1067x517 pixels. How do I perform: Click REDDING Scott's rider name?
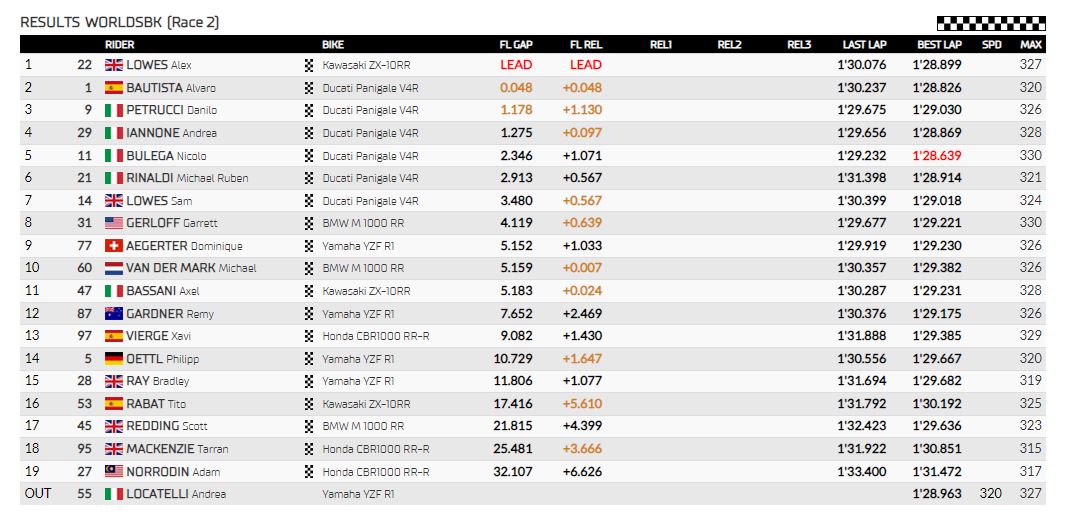(x=167, y=427)
